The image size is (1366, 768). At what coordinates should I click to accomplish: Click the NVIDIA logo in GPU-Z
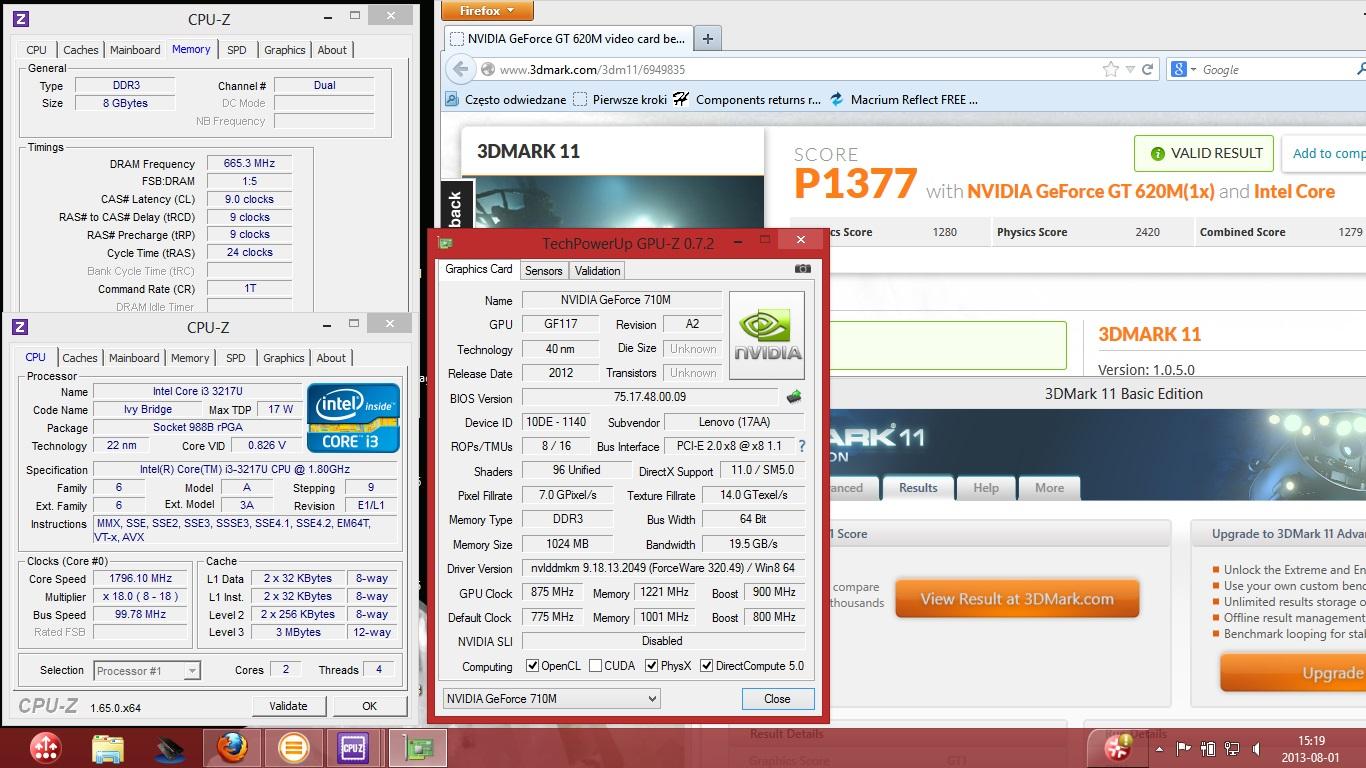[x=767, y=335]
